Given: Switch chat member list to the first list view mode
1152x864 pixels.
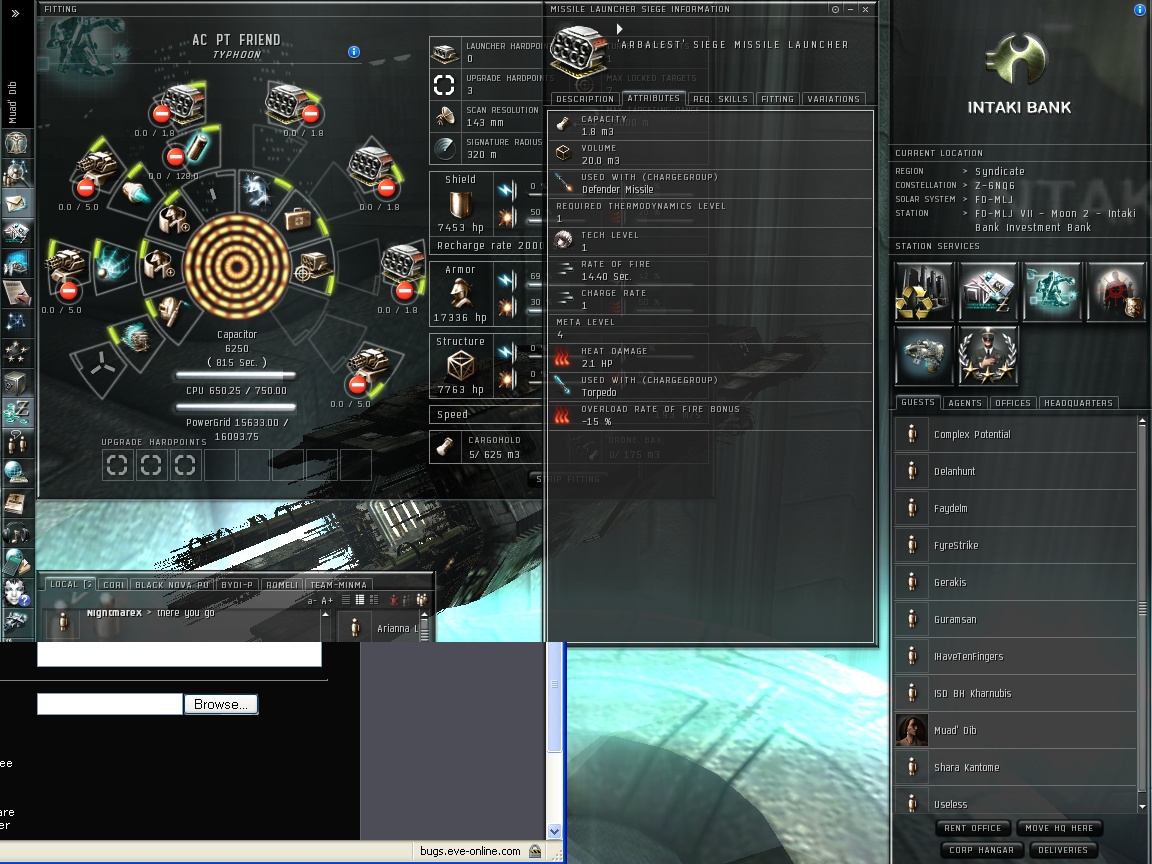Looking at the screenshot, I should pyautogui.click(x=345, y=600).
